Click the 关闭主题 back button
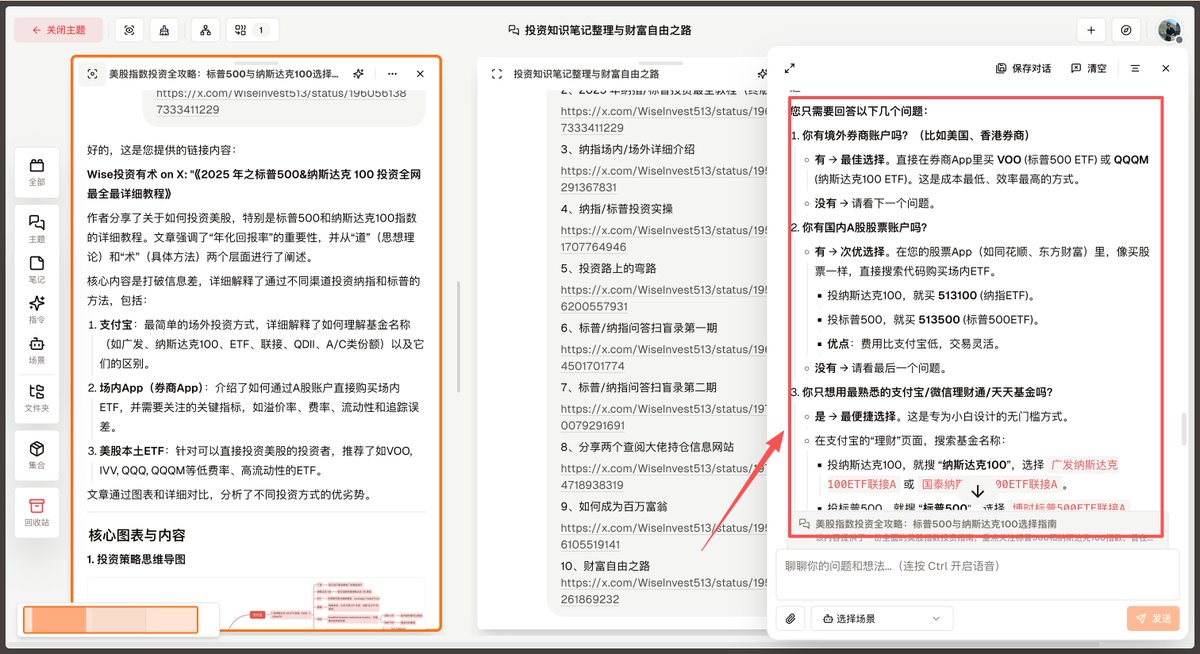The height and width of the screenshot is (654, 1200). 58,30
